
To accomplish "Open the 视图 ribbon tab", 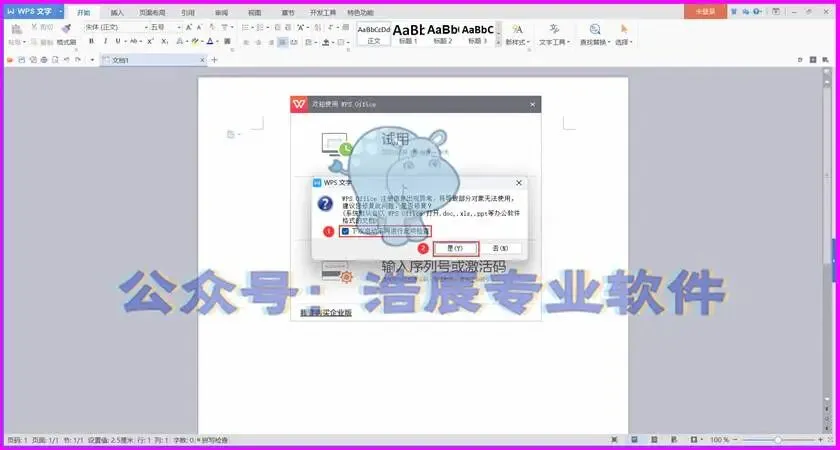I will [x=255, y=12].
